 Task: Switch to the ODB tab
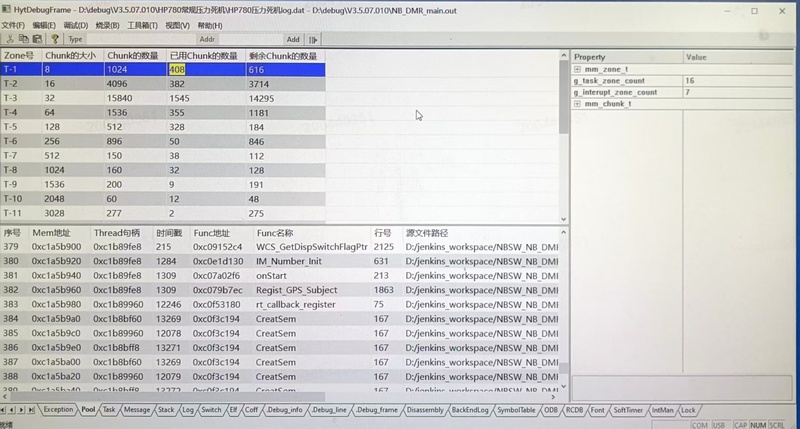(x=551, y=410)
